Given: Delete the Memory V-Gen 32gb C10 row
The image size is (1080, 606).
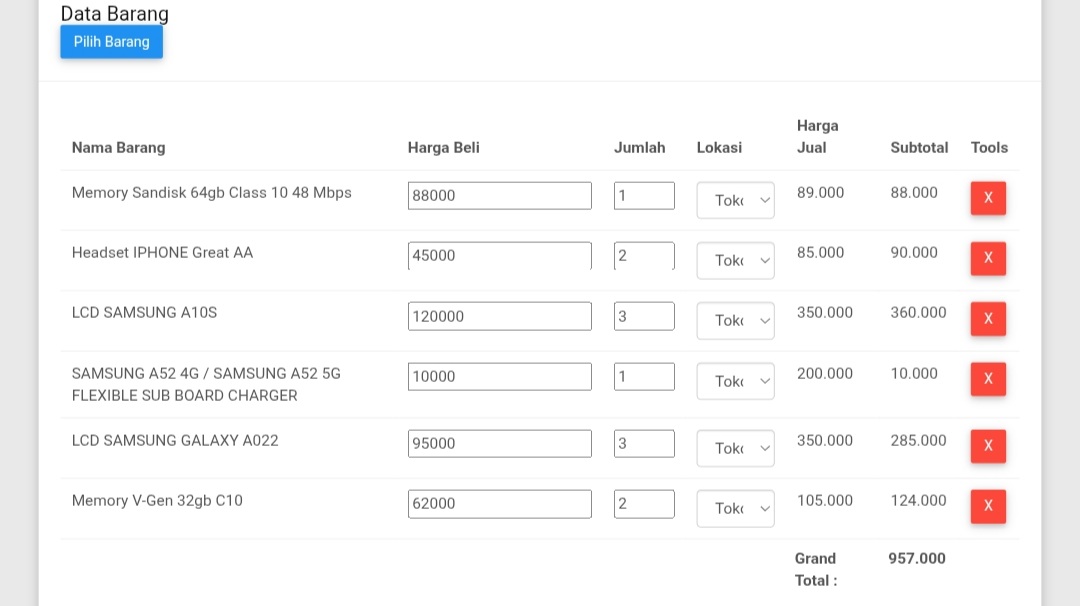Looking at the screenshot, I should point(987,506).
